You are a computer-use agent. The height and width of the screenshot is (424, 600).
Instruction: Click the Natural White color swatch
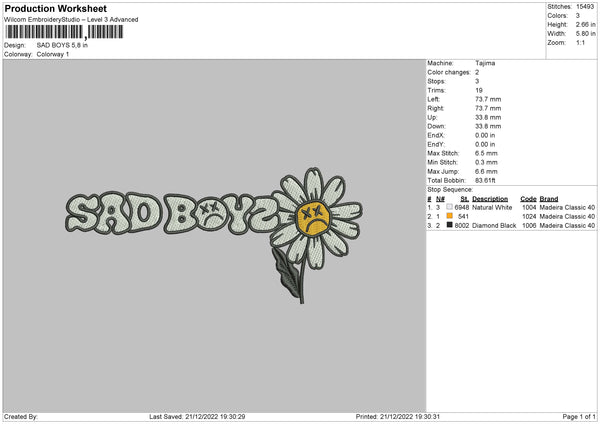tap(449, 207)
